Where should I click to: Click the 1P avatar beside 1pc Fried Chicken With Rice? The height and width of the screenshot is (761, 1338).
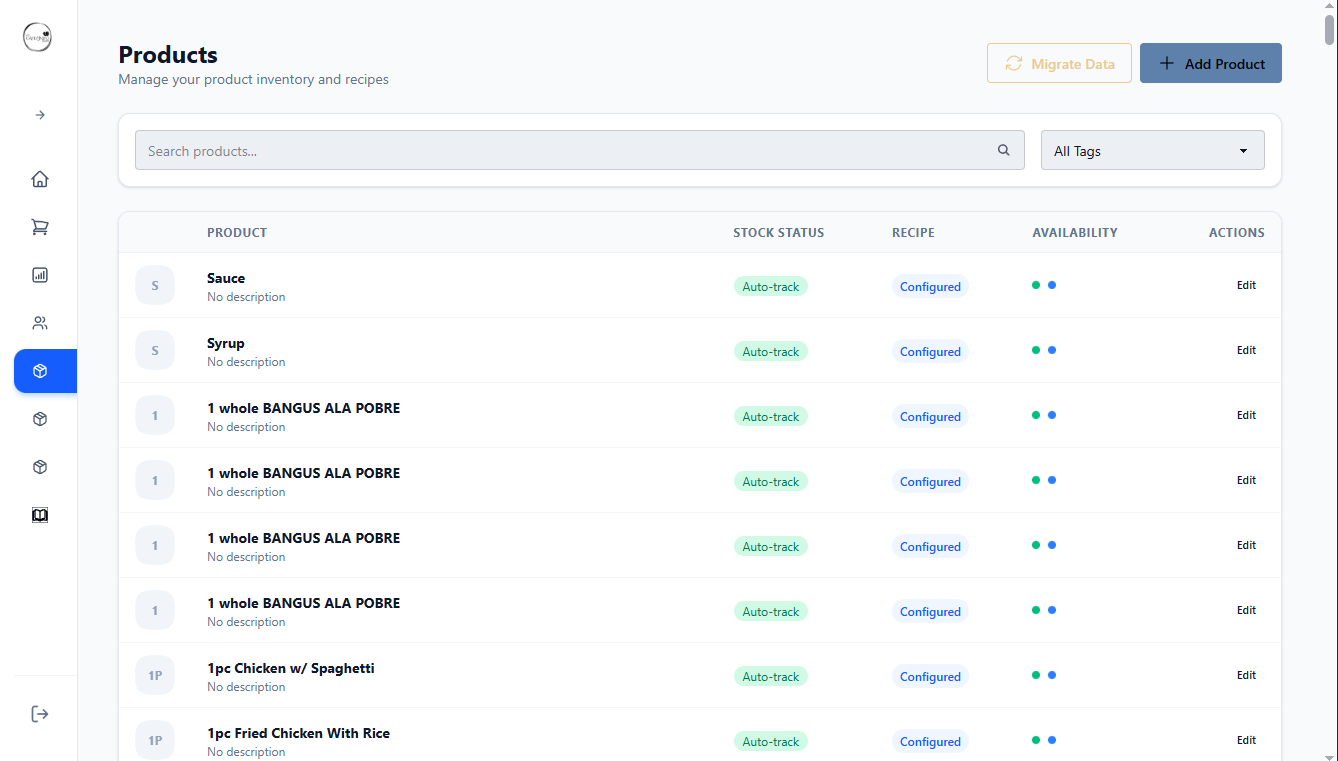tap(155, 740)
